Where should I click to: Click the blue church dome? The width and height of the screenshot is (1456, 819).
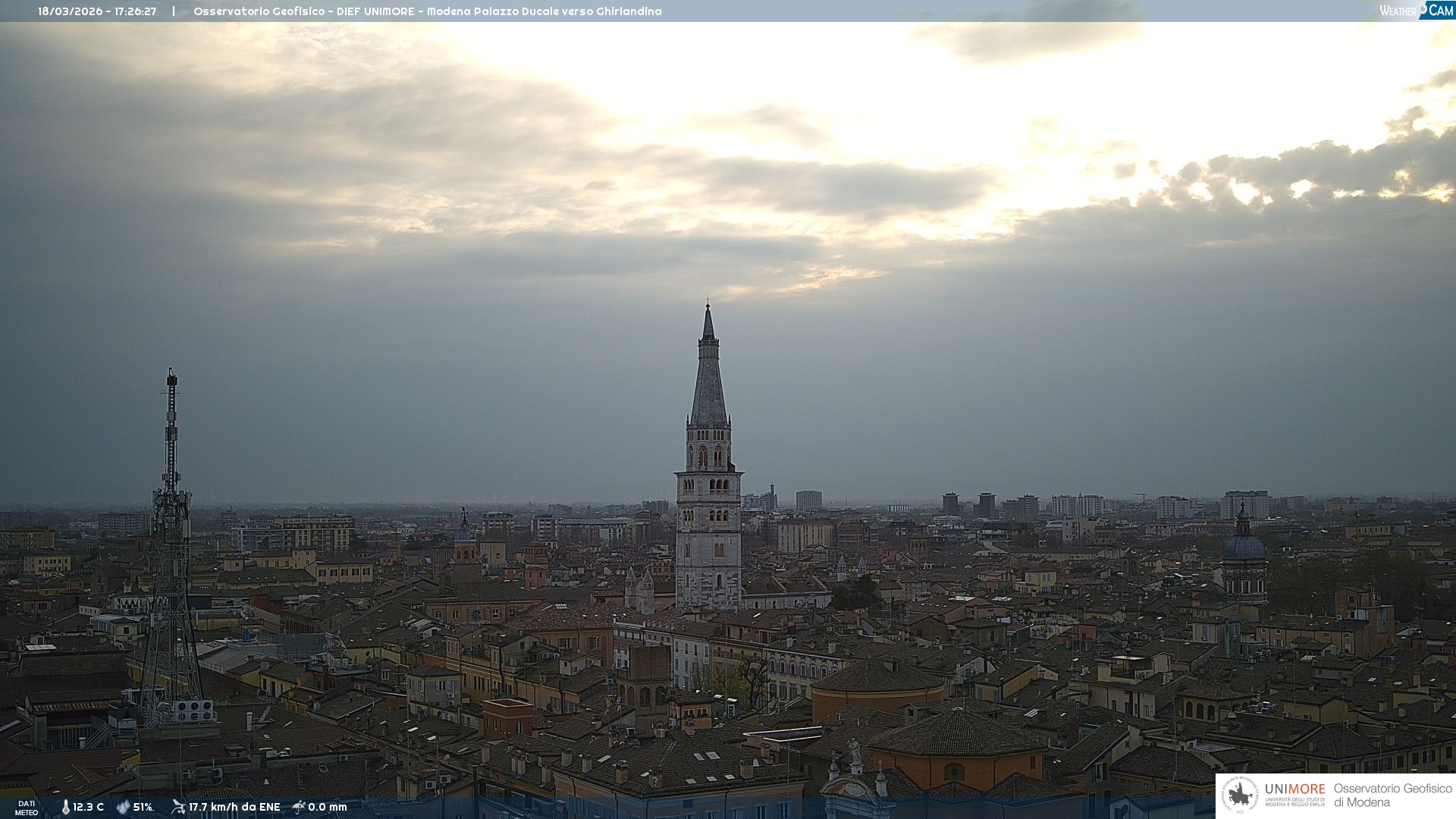click(x=1244, y=546)
